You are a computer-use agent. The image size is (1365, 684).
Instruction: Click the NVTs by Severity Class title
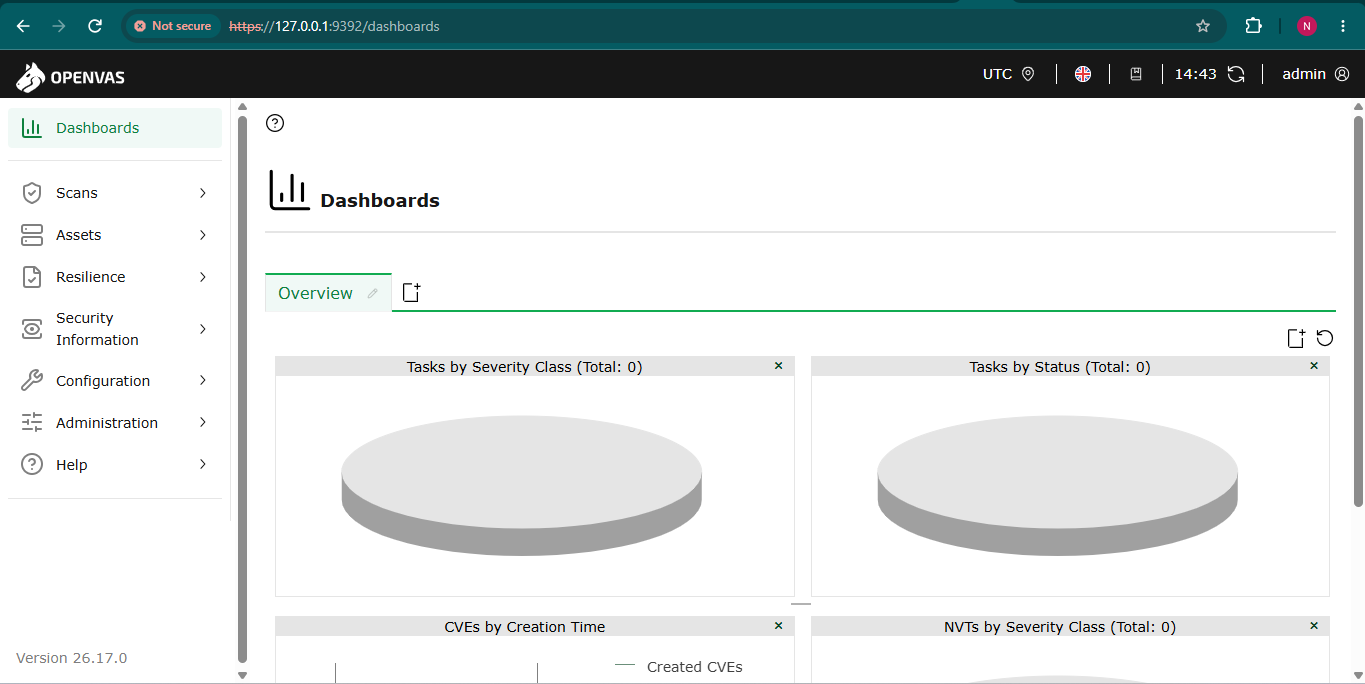pyautogui.click(x=1060, y=627)
